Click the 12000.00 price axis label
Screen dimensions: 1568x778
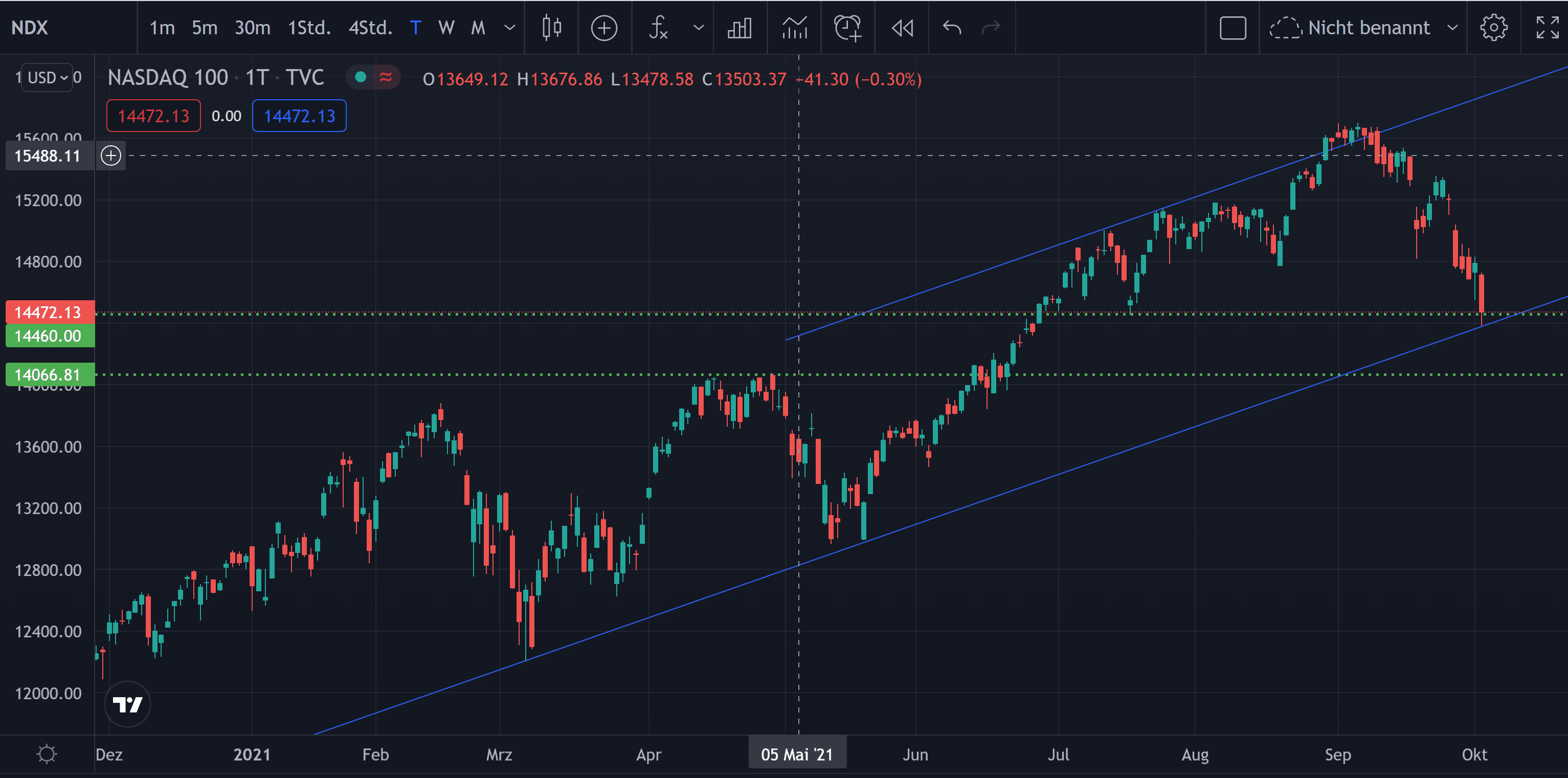48,694
